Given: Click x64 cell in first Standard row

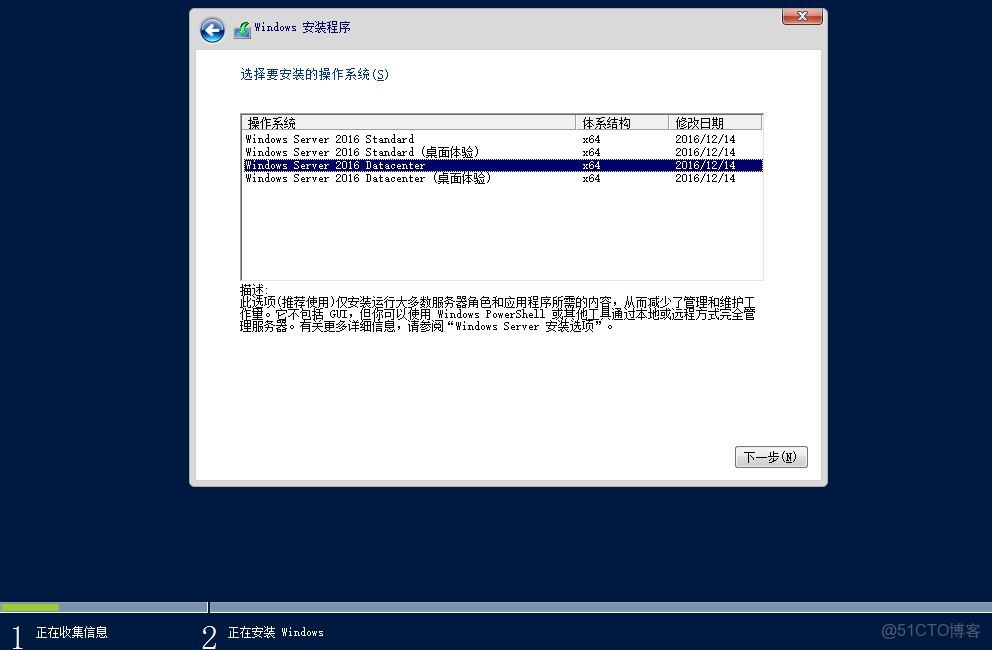Looking at the screenshot, I should [x=592, y=139].
